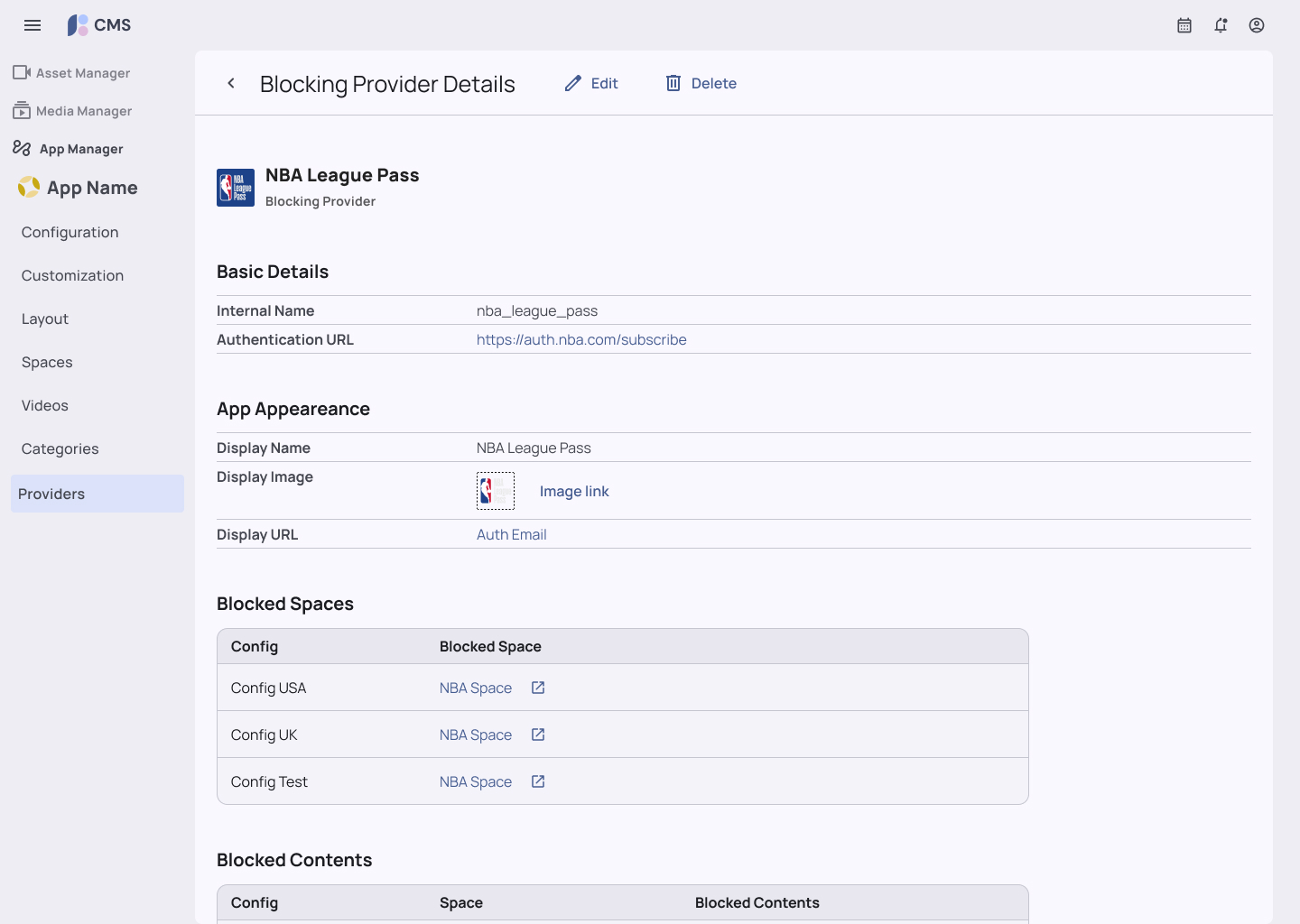Click the NBA League Pass logo
Screen dimensions: 1300x924
pos(236,188)
